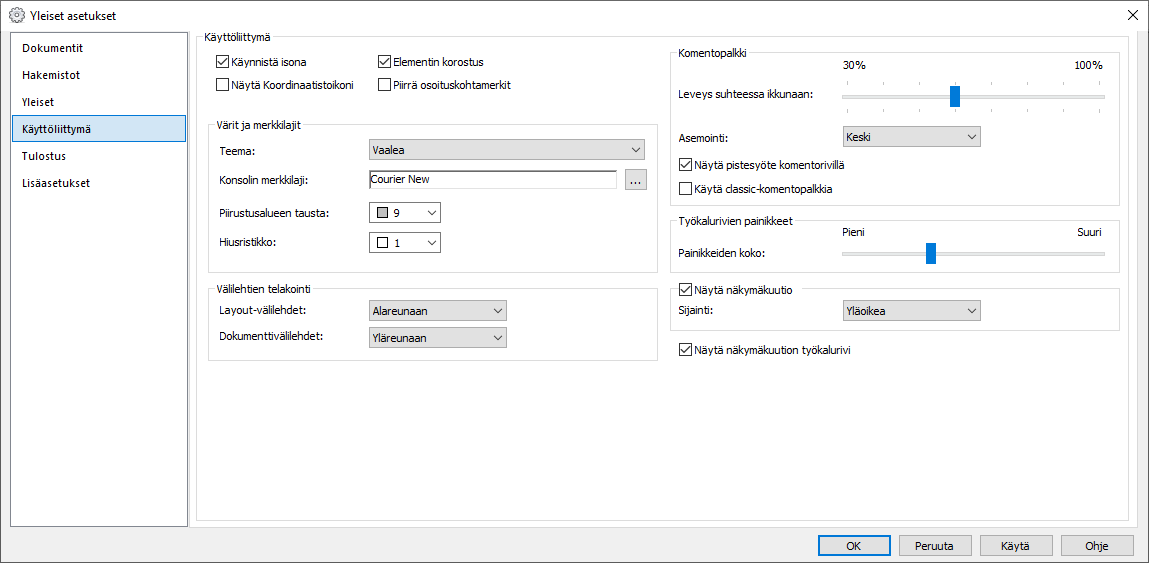Click the OK button

853,546
